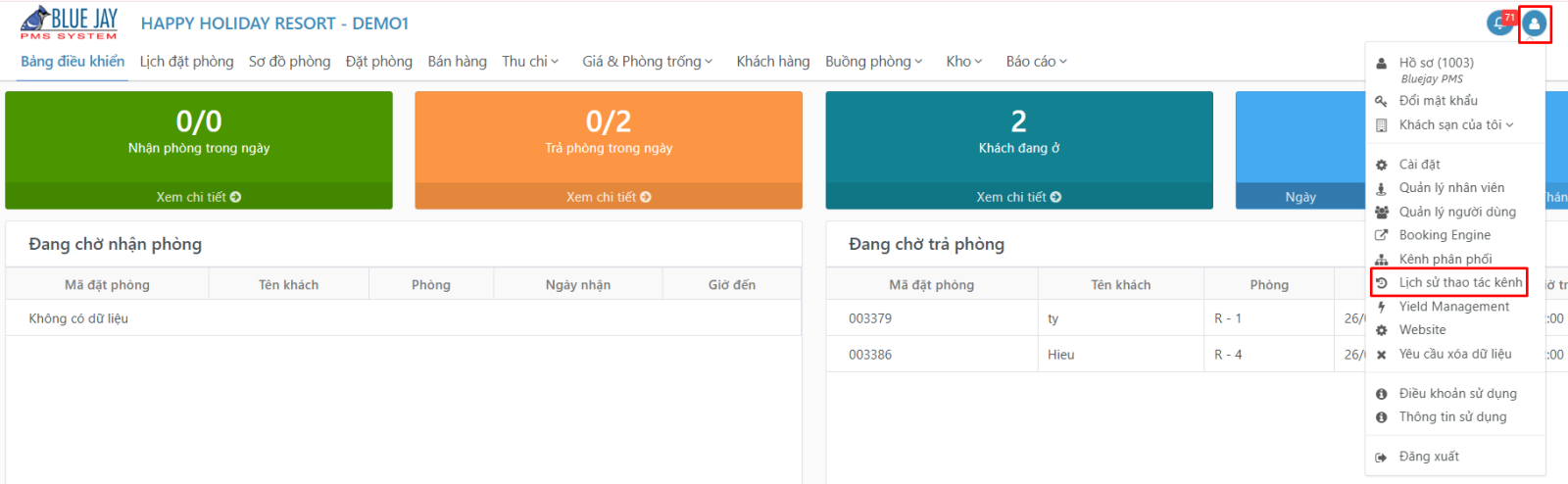The image size is (1568, 484).
Task: Open Sơ đồ phòng page
Action: tap(289, 61)
